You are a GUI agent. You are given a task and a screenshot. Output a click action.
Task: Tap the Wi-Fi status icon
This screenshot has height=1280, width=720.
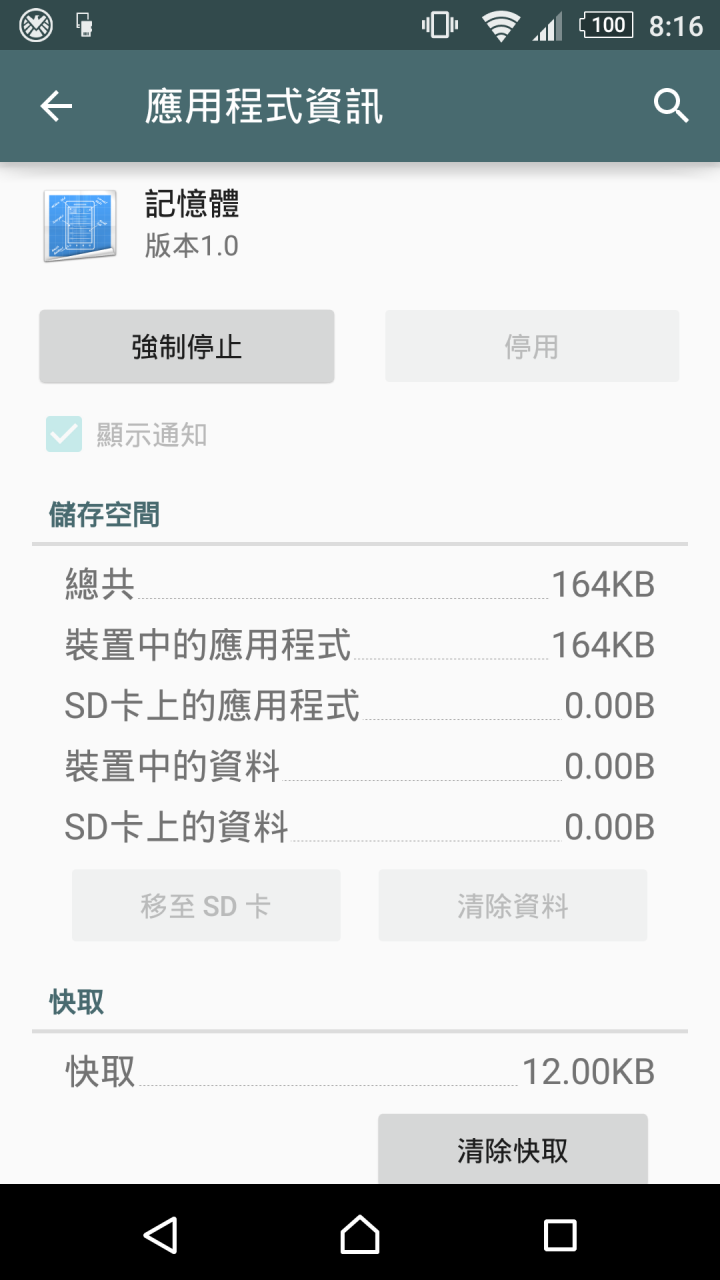(499, 25)
